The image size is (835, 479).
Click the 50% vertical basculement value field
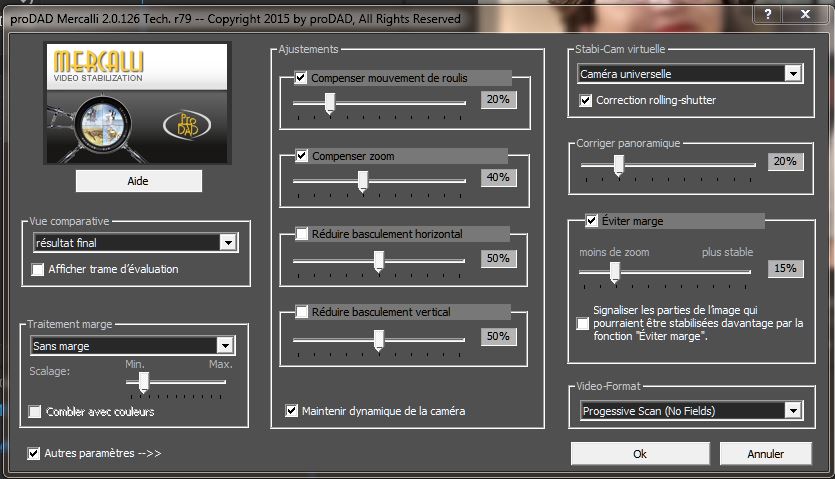point(498,336)
